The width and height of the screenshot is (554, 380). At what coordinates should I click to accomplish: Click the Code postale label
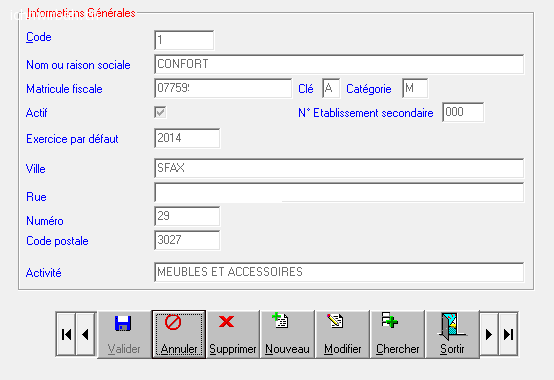click(57, 241)
